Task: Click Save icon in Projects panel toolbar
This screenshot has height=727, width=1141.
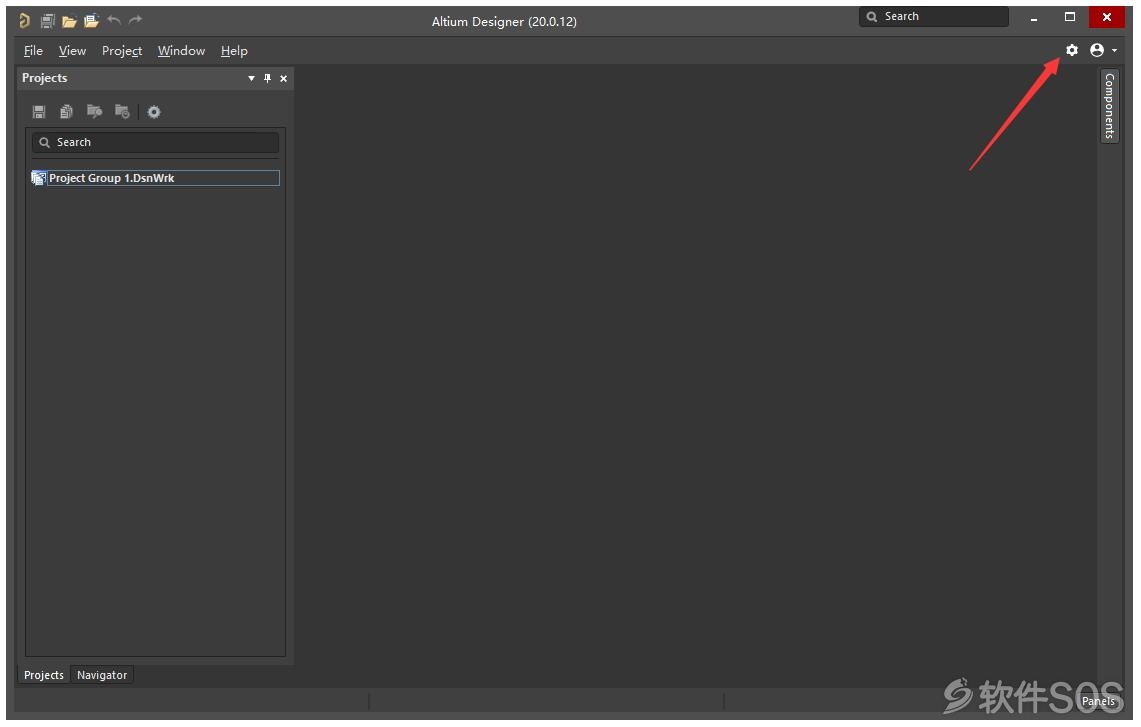Action: tap(39, 111)
